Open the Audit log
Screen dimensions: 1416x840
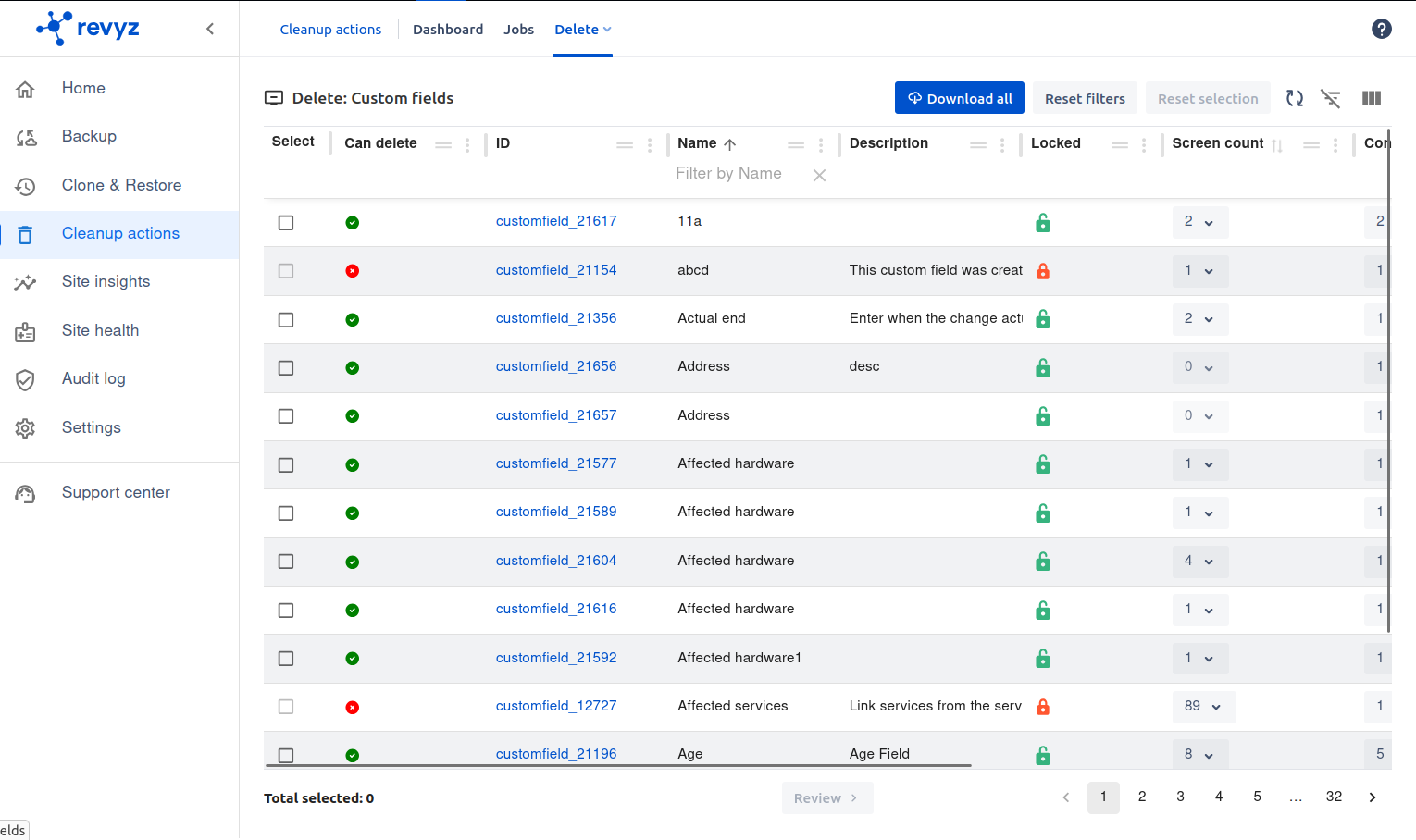tap(119, 379)
